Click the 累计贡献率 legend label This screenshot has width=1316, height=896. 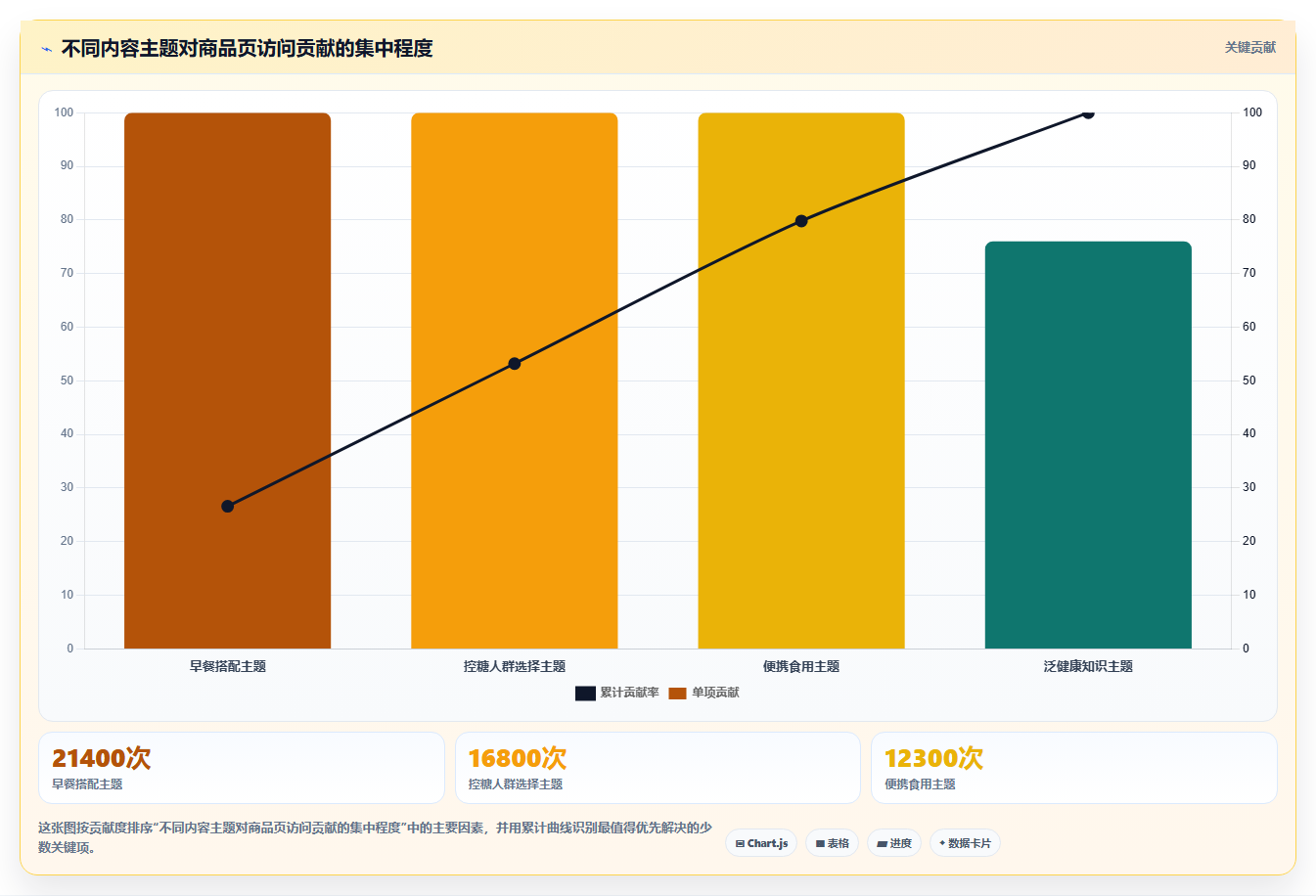point(629,693)
